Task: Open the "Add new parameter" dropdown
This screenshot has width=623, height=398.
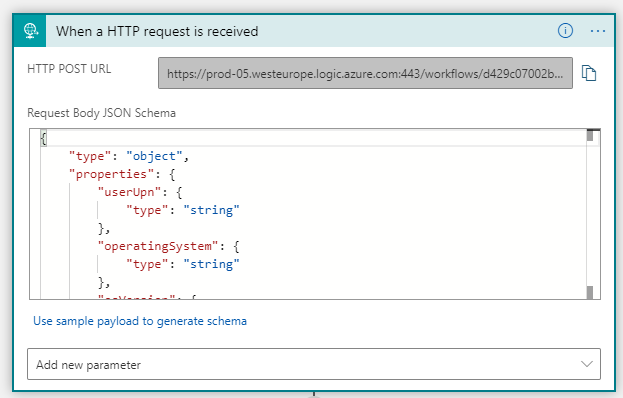Action: (x=314, y=364)
